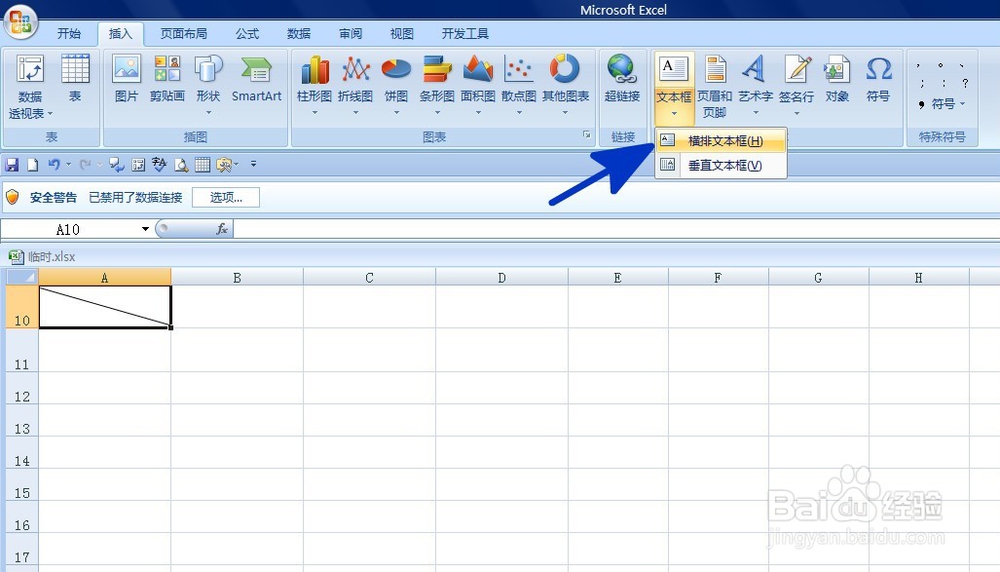Insert a SmartArt graphic
The width and height of the screenshot is (1000, 572).
pyautogui.click(x=256, y=78)
